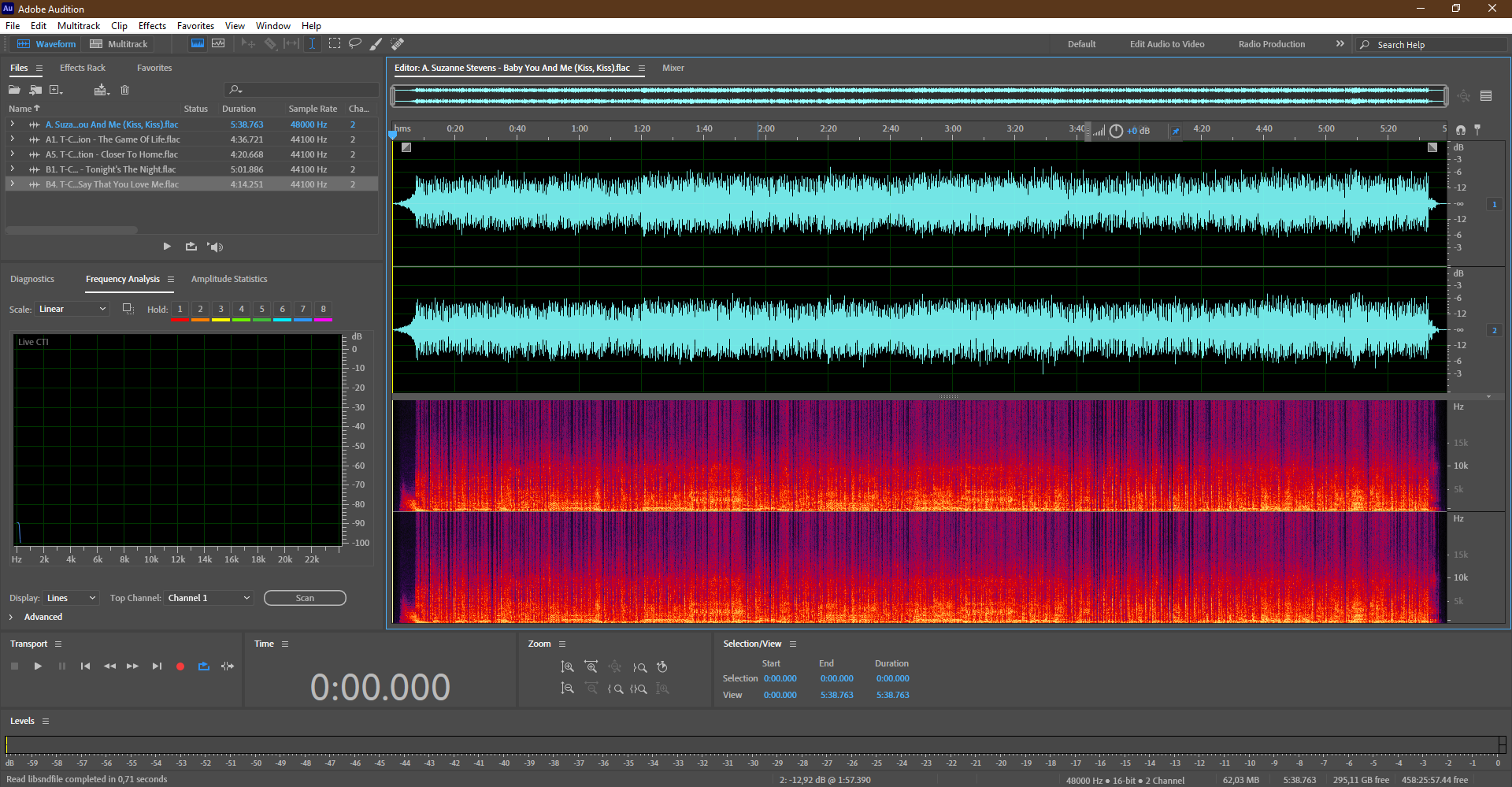The image size is (1512, 787).
Task: Play the selected file preview
Action: tap(167, 247)
